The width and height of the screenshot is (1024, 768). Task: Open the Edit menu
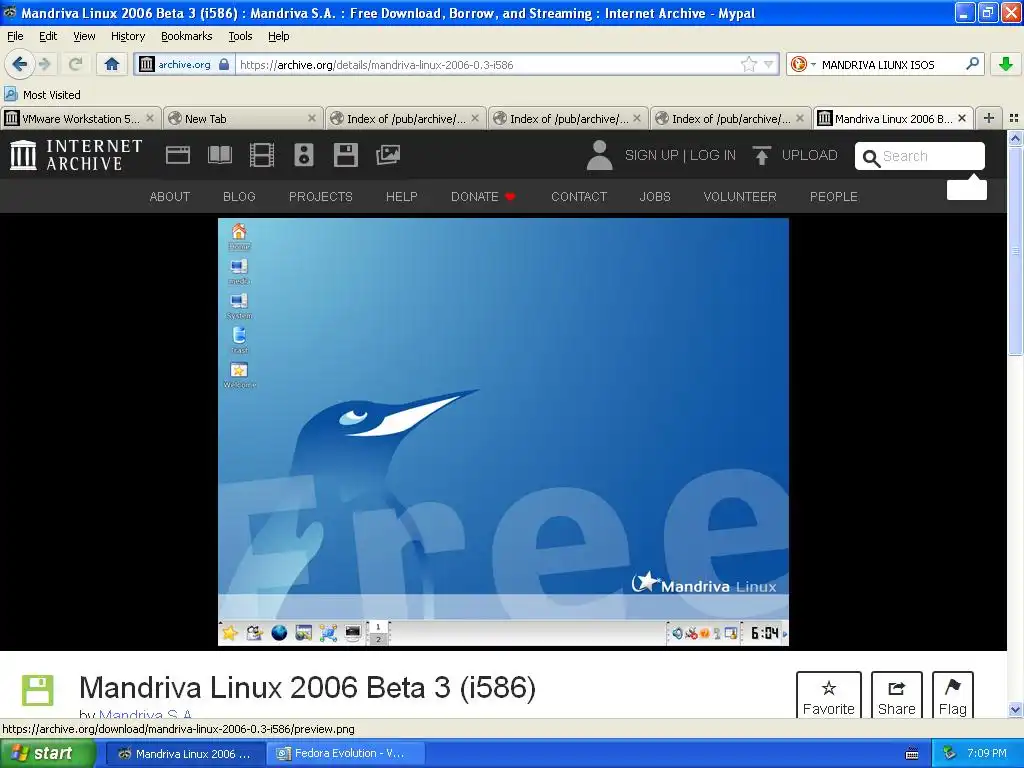[48, 36]
